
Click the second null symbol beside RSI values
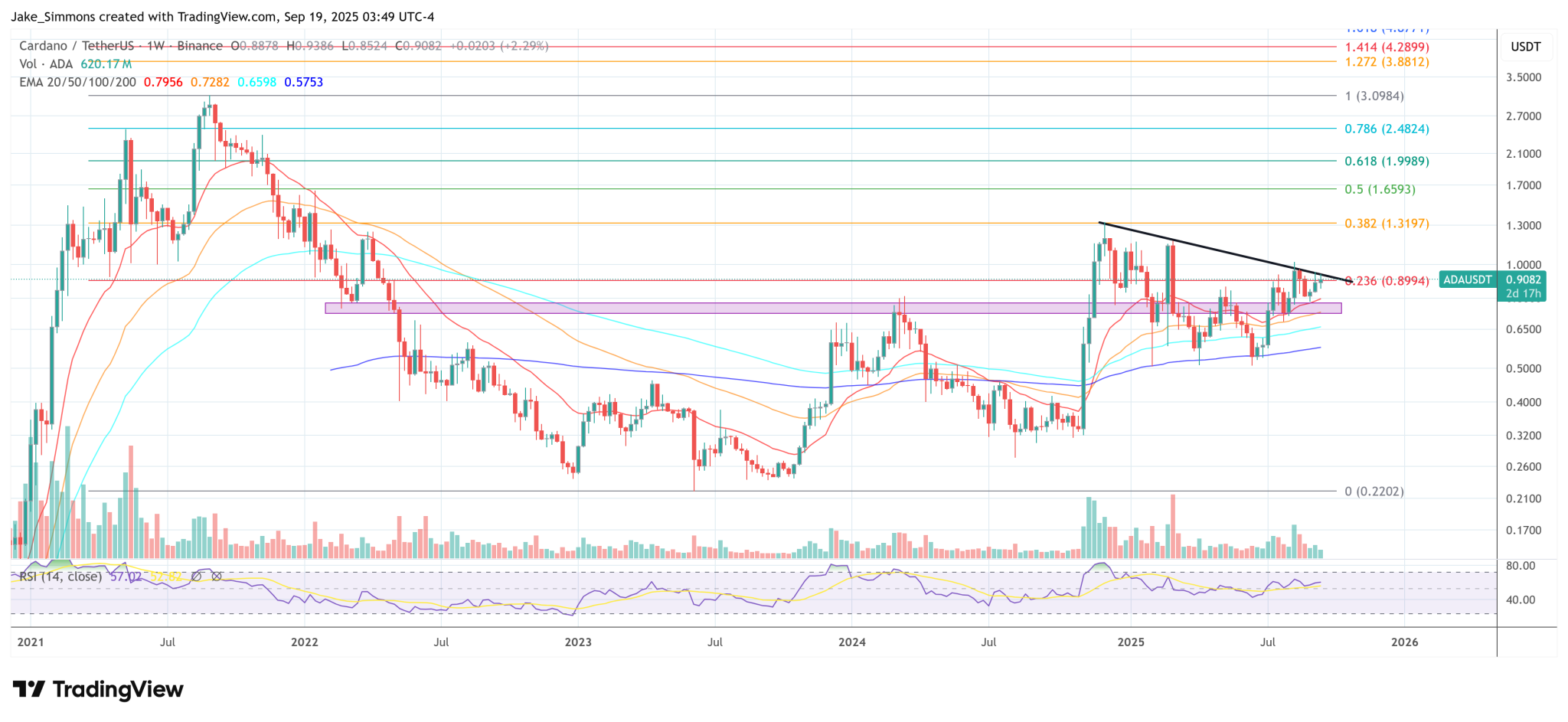tap(217, 577)
